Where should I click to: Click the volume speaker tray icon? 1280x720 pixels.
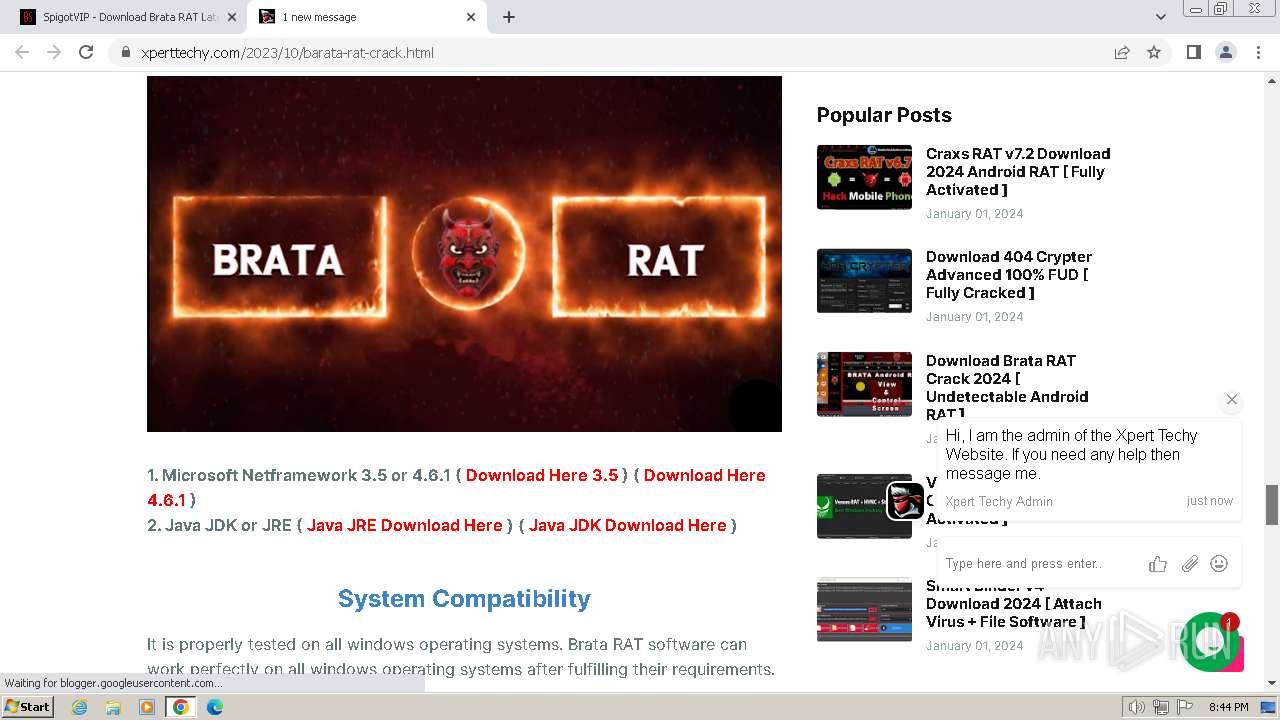[x=1137, y=707]
